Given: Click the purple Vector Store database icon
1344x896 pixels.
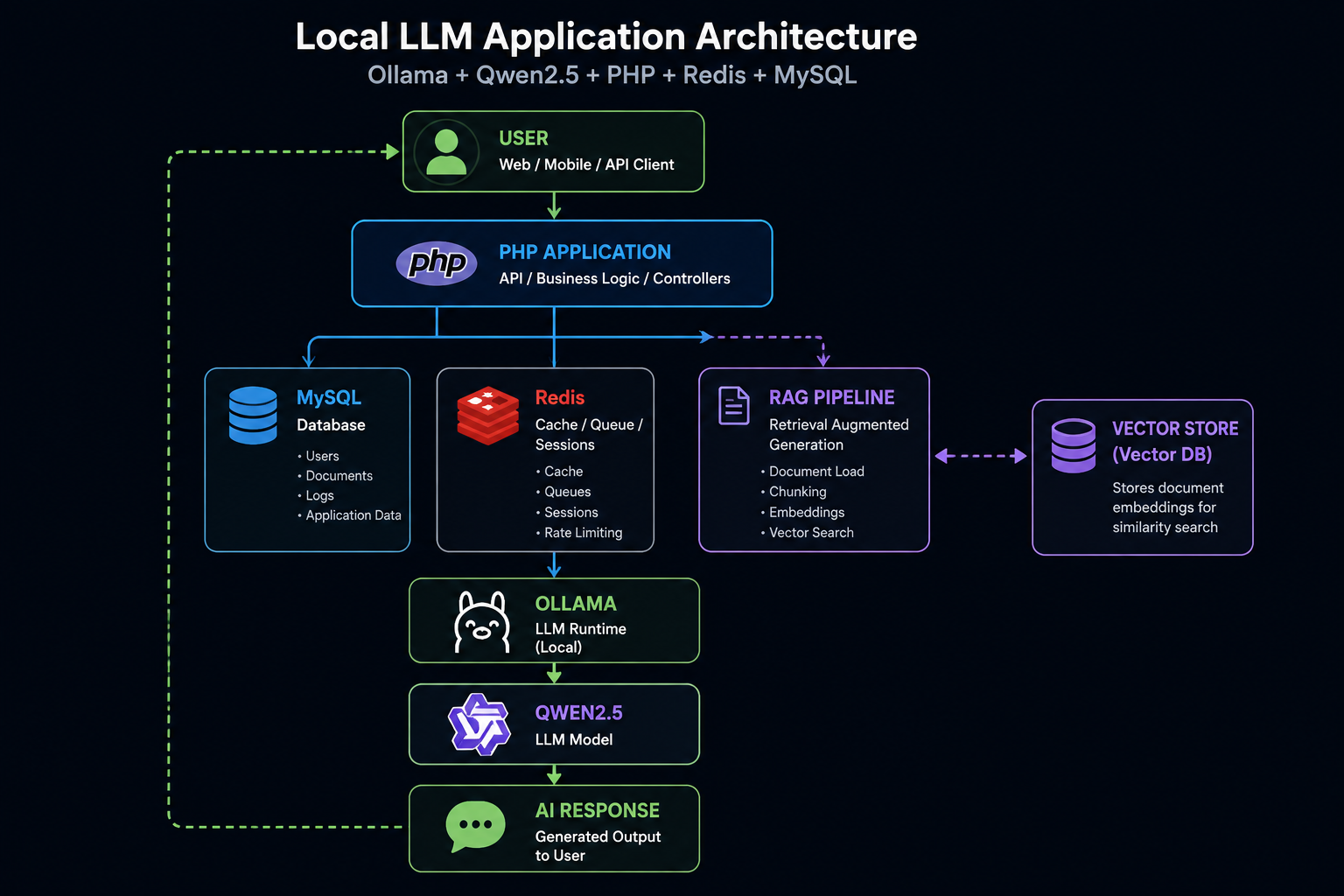Looking at the screenshot, I should 1073,445.
